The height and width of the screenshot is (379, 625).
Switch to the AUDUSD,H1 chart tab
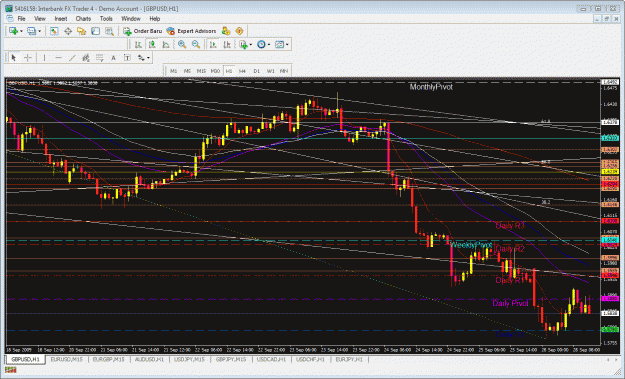149,359
